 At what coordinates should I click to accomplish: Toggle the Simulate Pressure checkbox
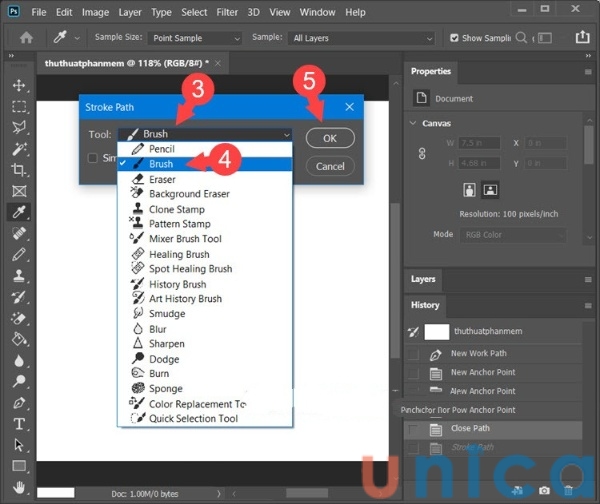(x=93, y=158)
